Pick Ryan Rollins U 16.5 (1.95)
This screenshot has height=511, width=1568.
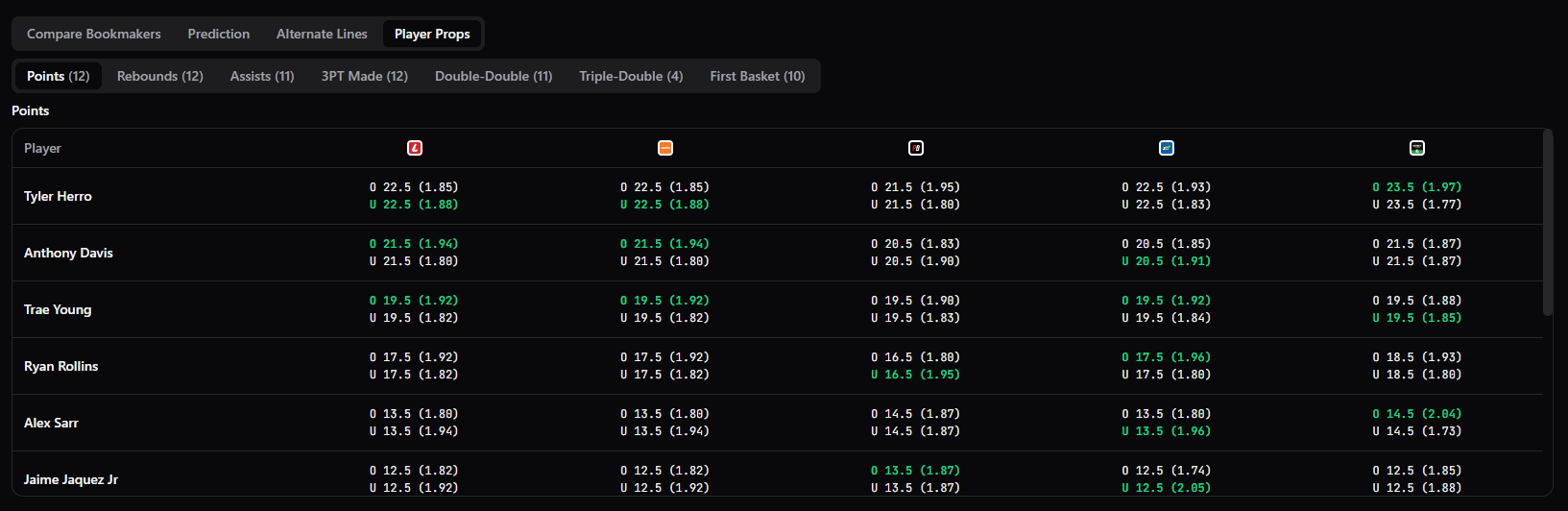tap(916, 375)
